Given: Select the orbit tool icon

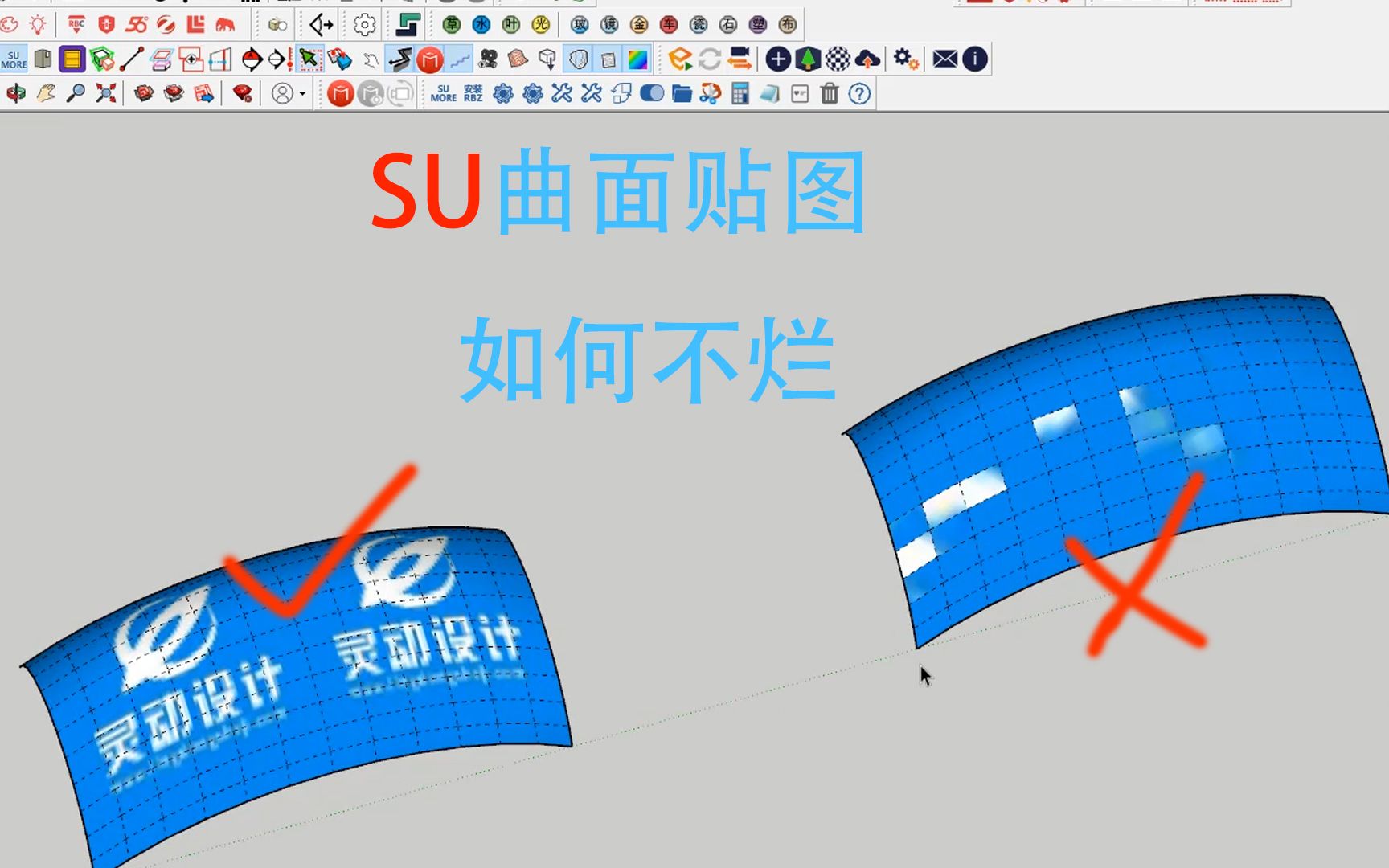Looking at the screenshot, I should point(16,94).
